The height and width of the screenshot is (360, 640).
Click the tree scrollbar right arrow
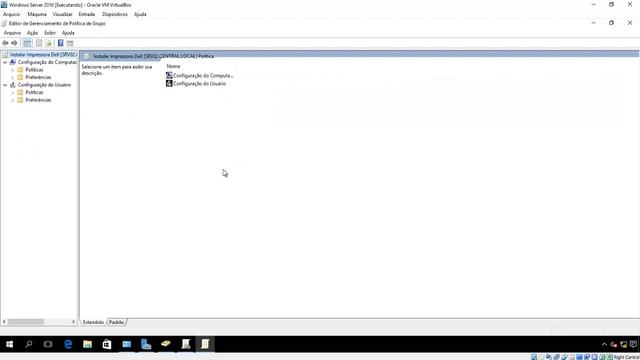click(73, 322)
